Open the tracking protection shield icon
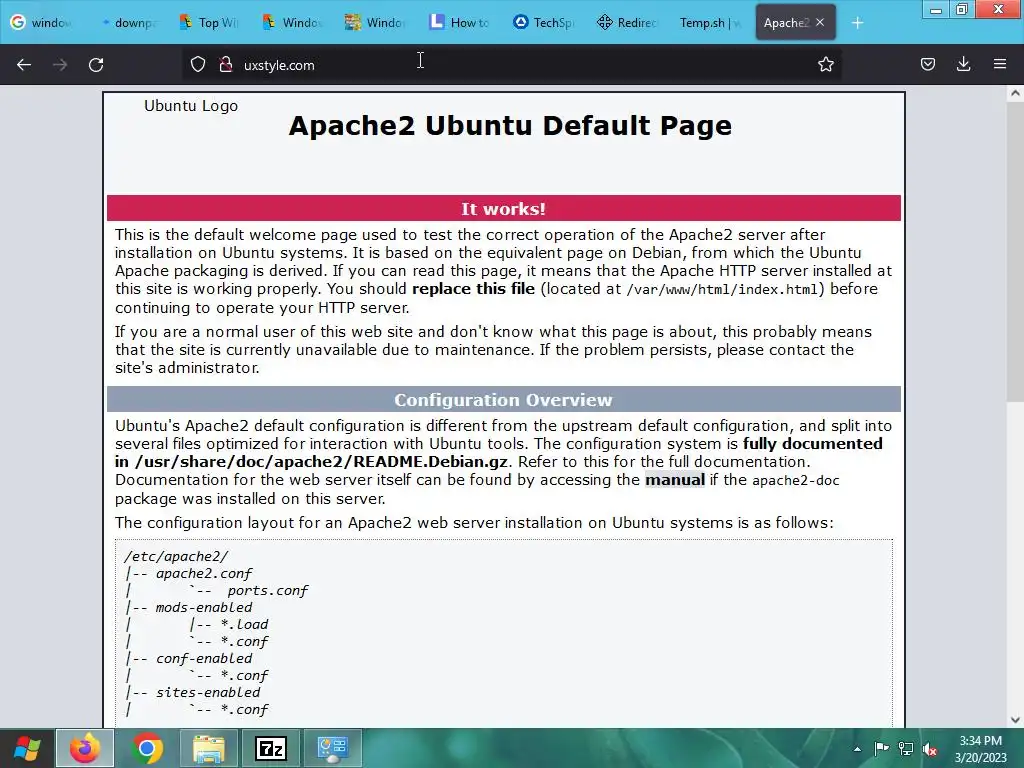1024x768 pixels. pyautogui.click(x=198, y=65)
